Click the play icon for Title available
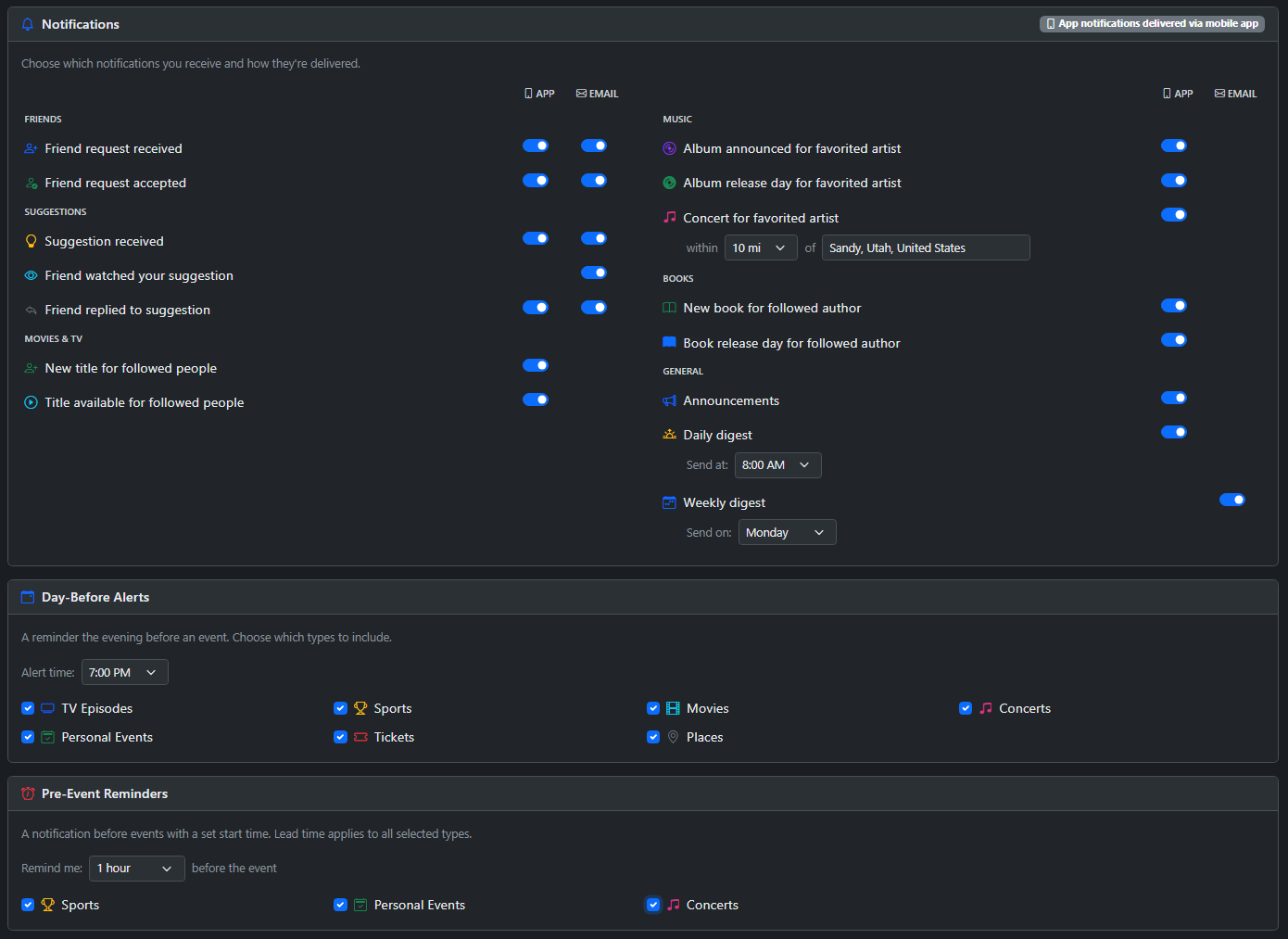Screen dimensions: 1288x939 coord(32,402)
